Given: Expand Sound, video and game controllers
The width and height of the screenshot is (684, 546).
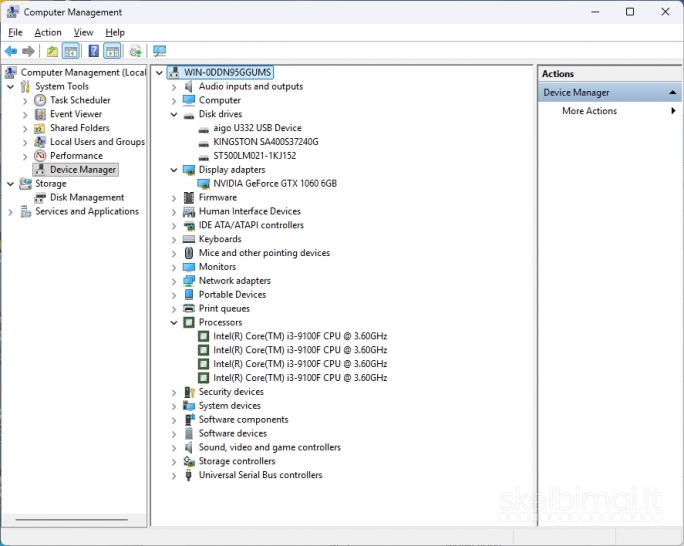Looking at the screenshot, I should (x=174, y=448).
